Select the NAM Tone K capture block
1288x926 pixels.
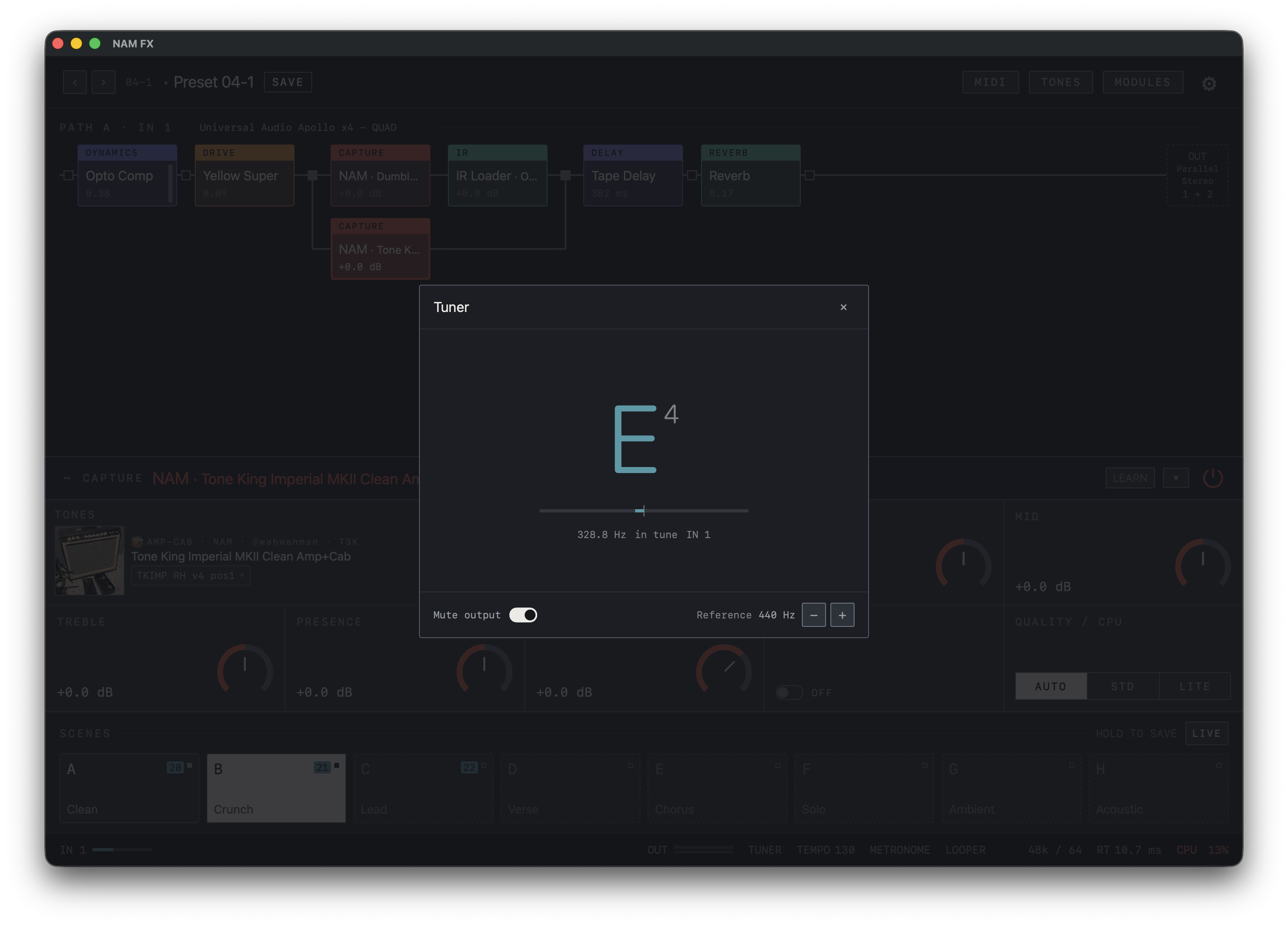click(x=380, y=249)
